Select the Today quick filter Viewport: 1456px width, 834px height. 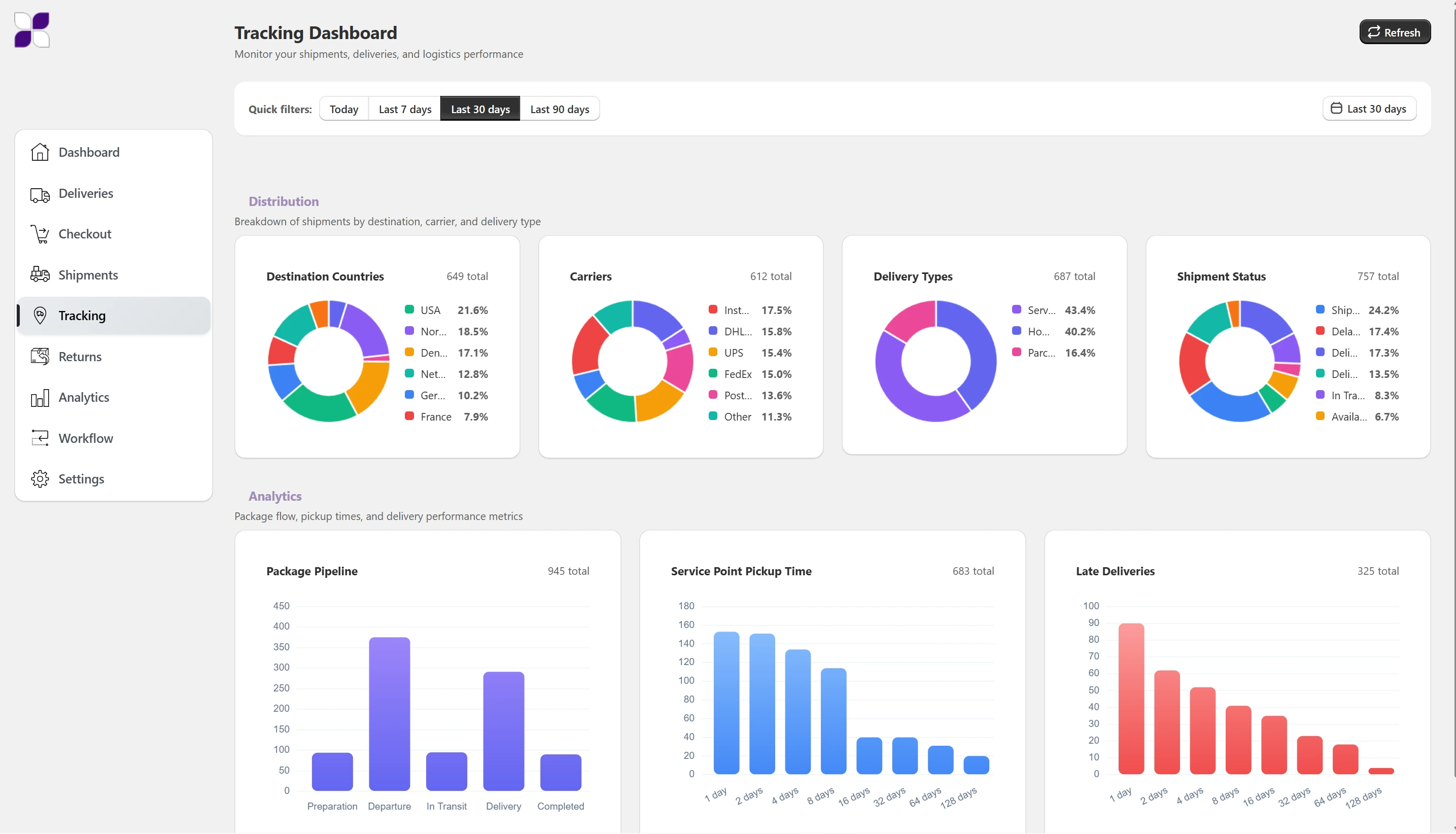[343, 109]
